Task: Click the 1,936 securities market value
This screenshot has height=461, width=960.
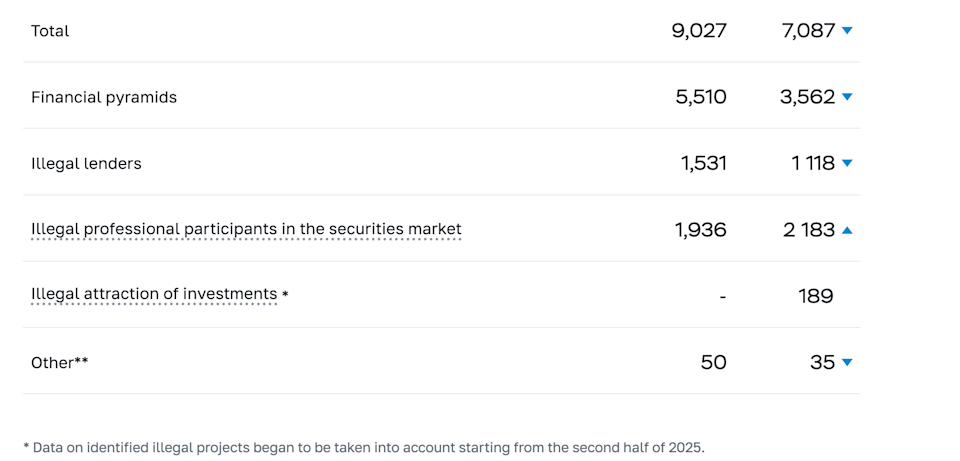Action: pyautogui.click(x=701, y=230)
